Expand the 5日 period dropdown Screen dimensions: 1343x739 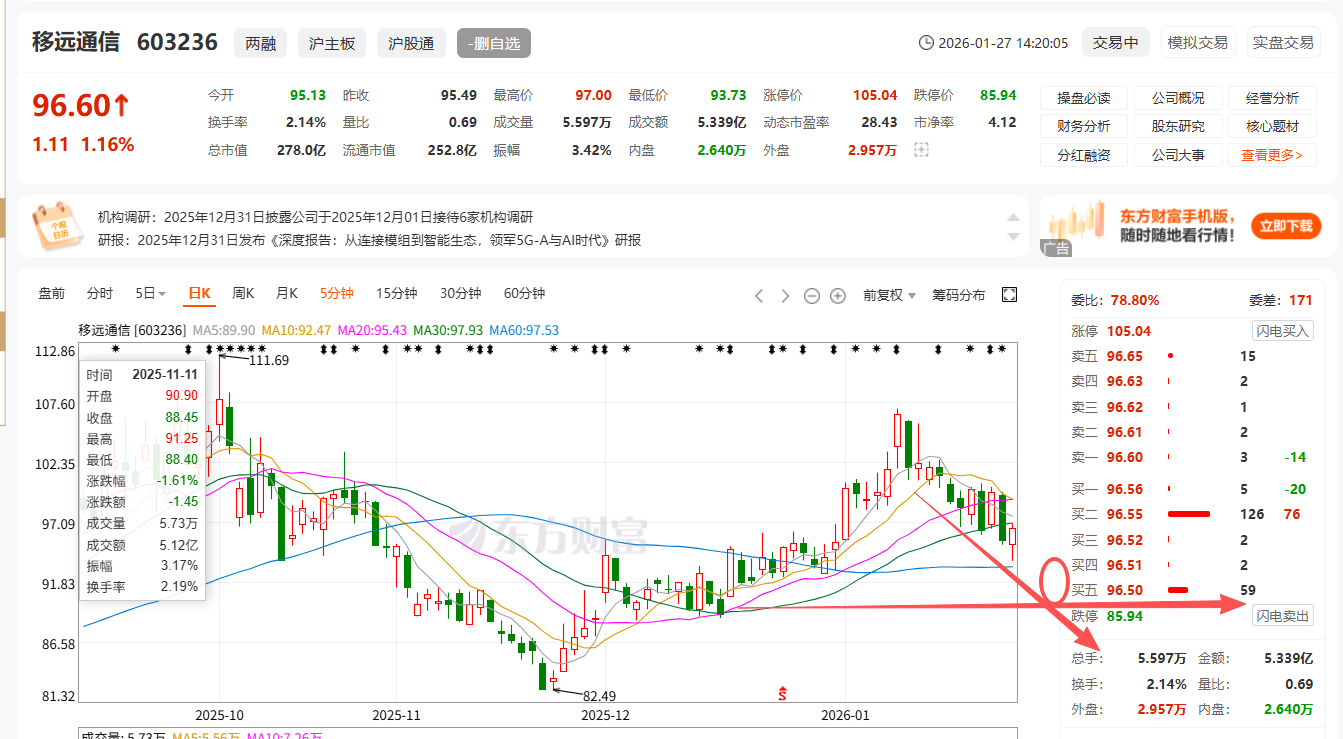(150, 293)
